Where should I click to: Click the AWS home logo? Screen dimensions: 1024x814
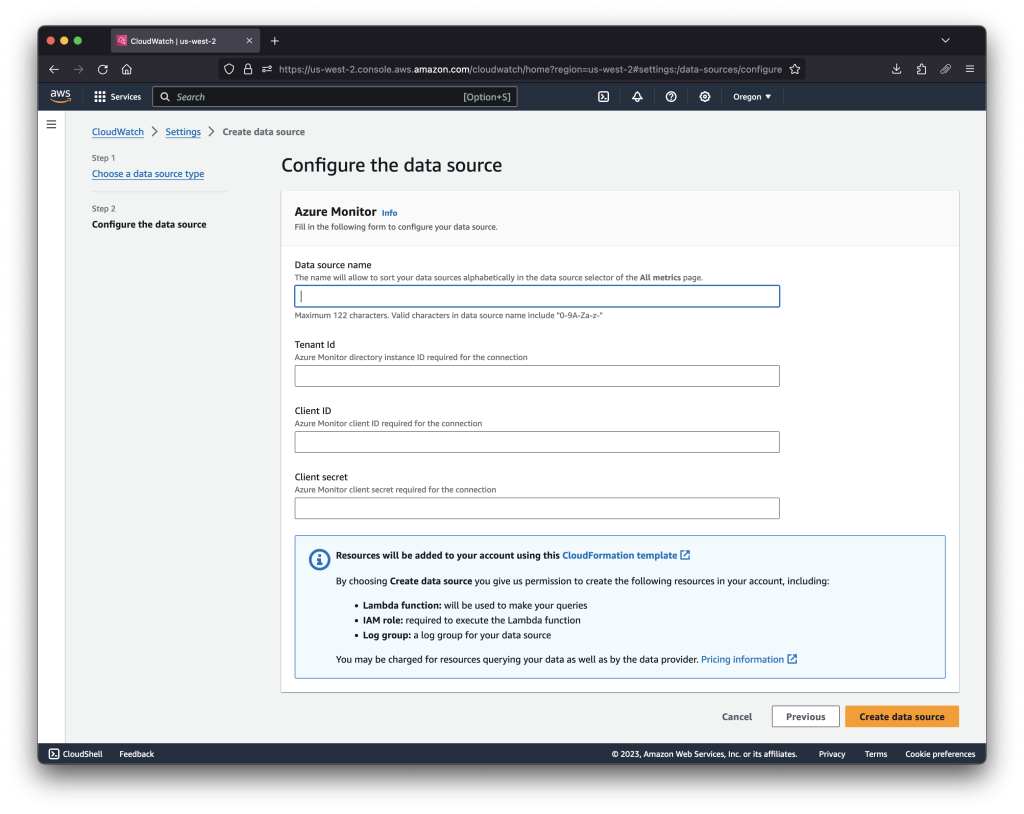click(x=59, y=96)
